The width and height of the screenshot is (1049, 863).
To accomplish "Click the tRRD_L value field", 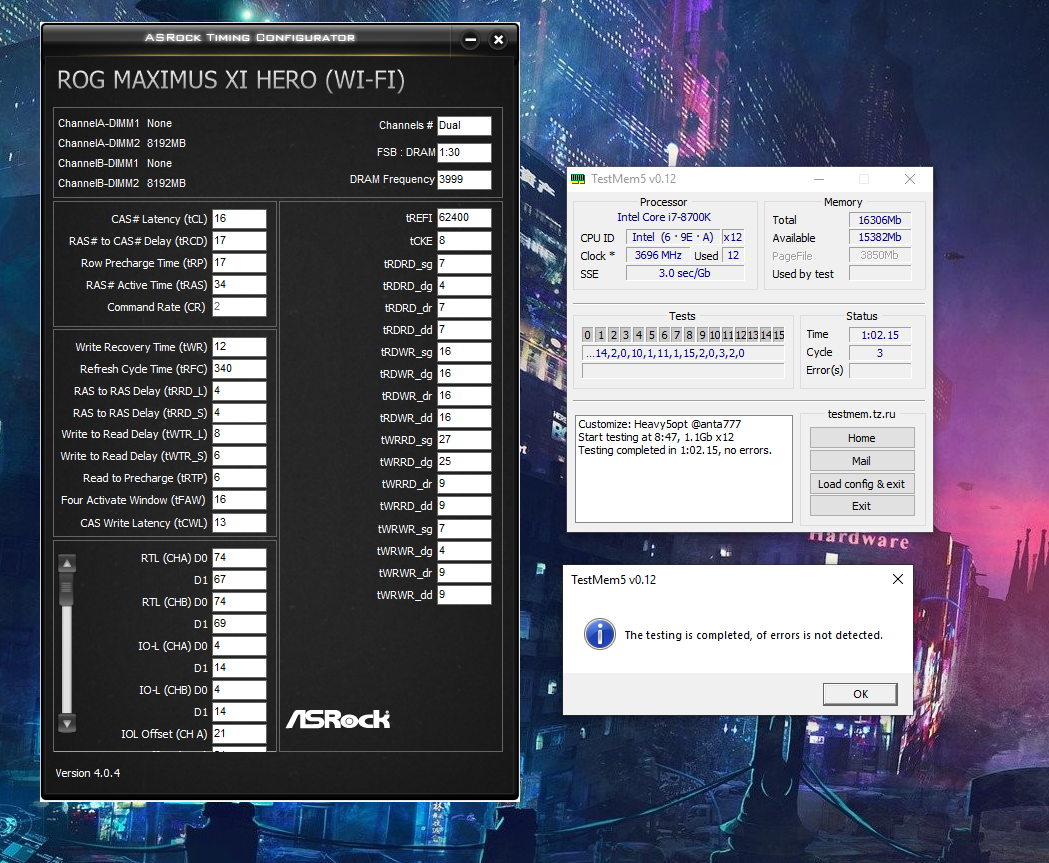I will pyautogui.click(x=240, y=391).
